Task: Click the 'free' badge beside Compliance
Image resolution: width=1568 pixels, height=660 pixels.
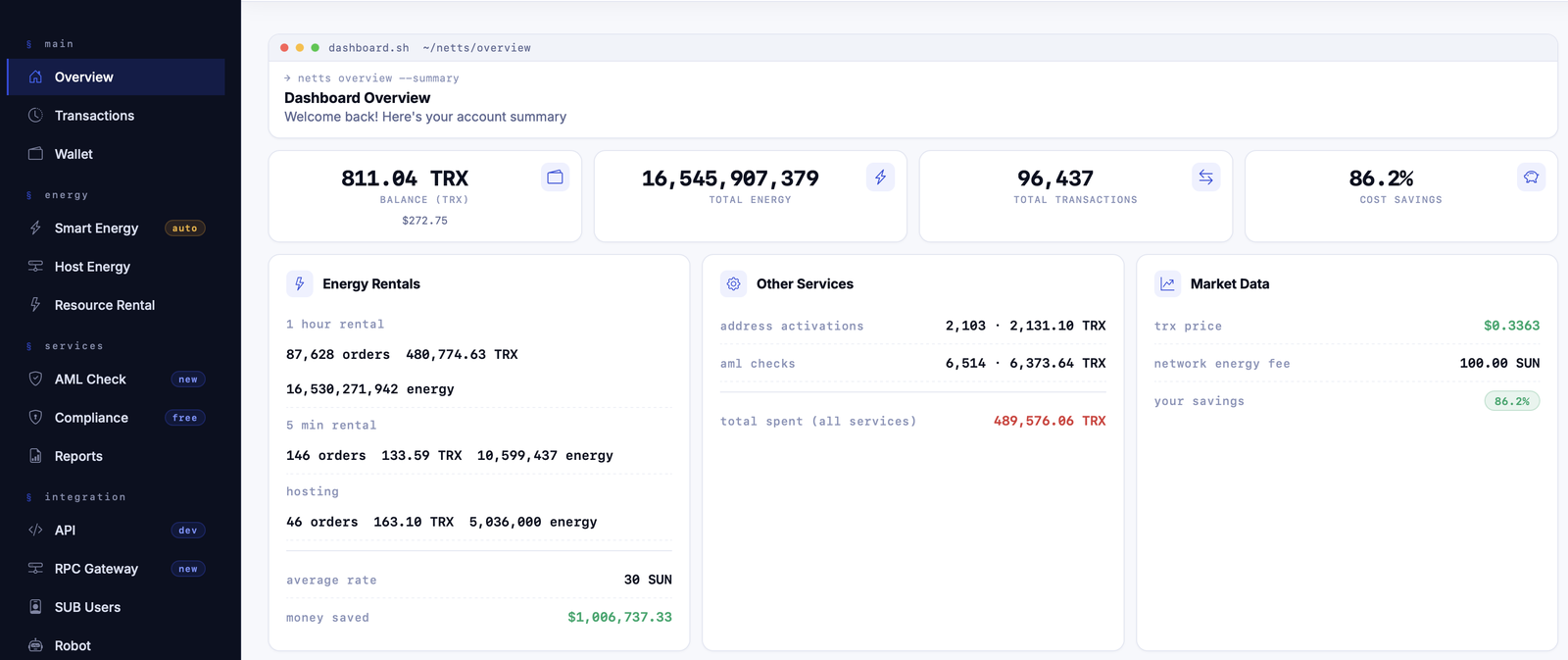Action: [x=185, y=417]
